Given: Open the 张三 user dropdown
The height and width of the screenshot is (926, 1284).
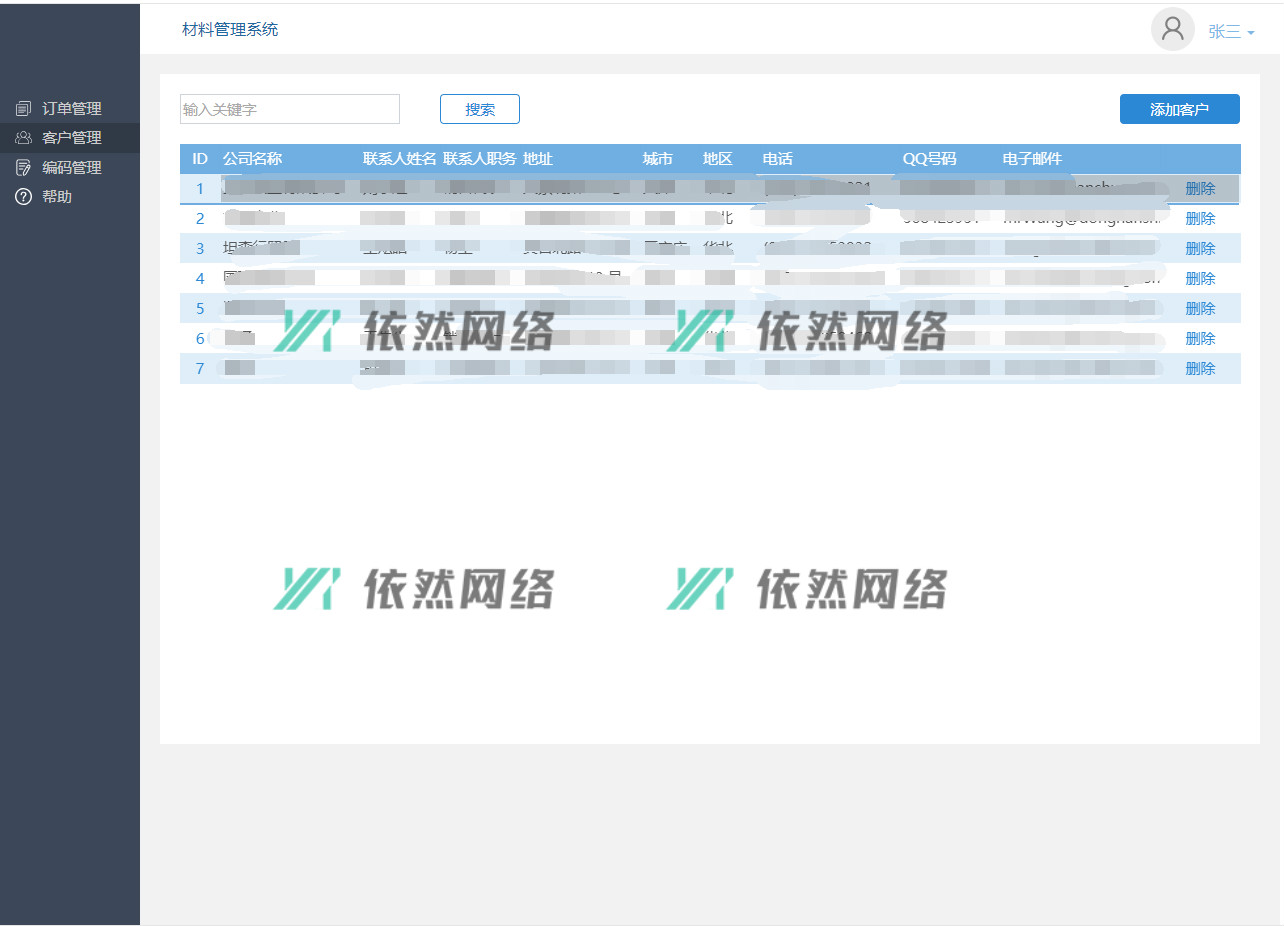Looking at the screenshot, I should tap(1231, 32).
